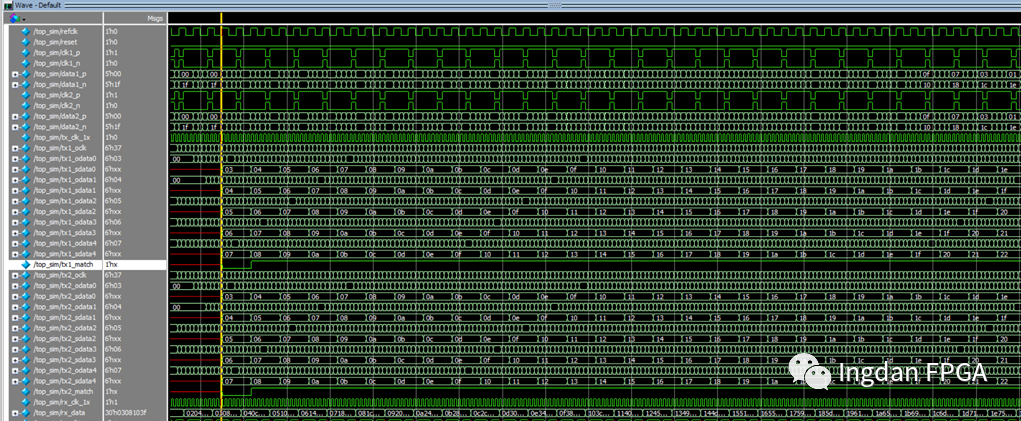
Task: Select the /top_sim/clk1_p signal icon
Action: 26,53
